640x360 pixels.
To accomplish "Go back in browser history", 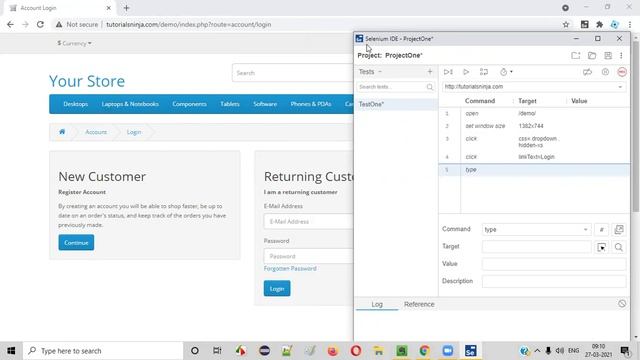I will click(10, 24).
